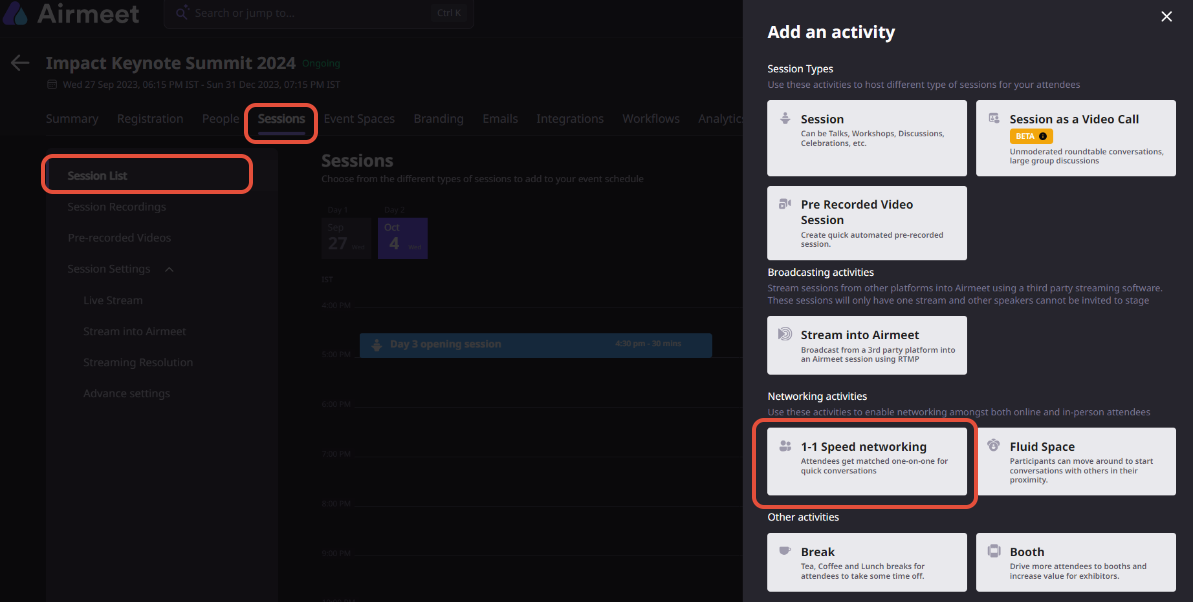Image resolution: width=1193 pixels, height=602 pixels.
Task: Click the Booth icon
Action: tap(994, 551)
